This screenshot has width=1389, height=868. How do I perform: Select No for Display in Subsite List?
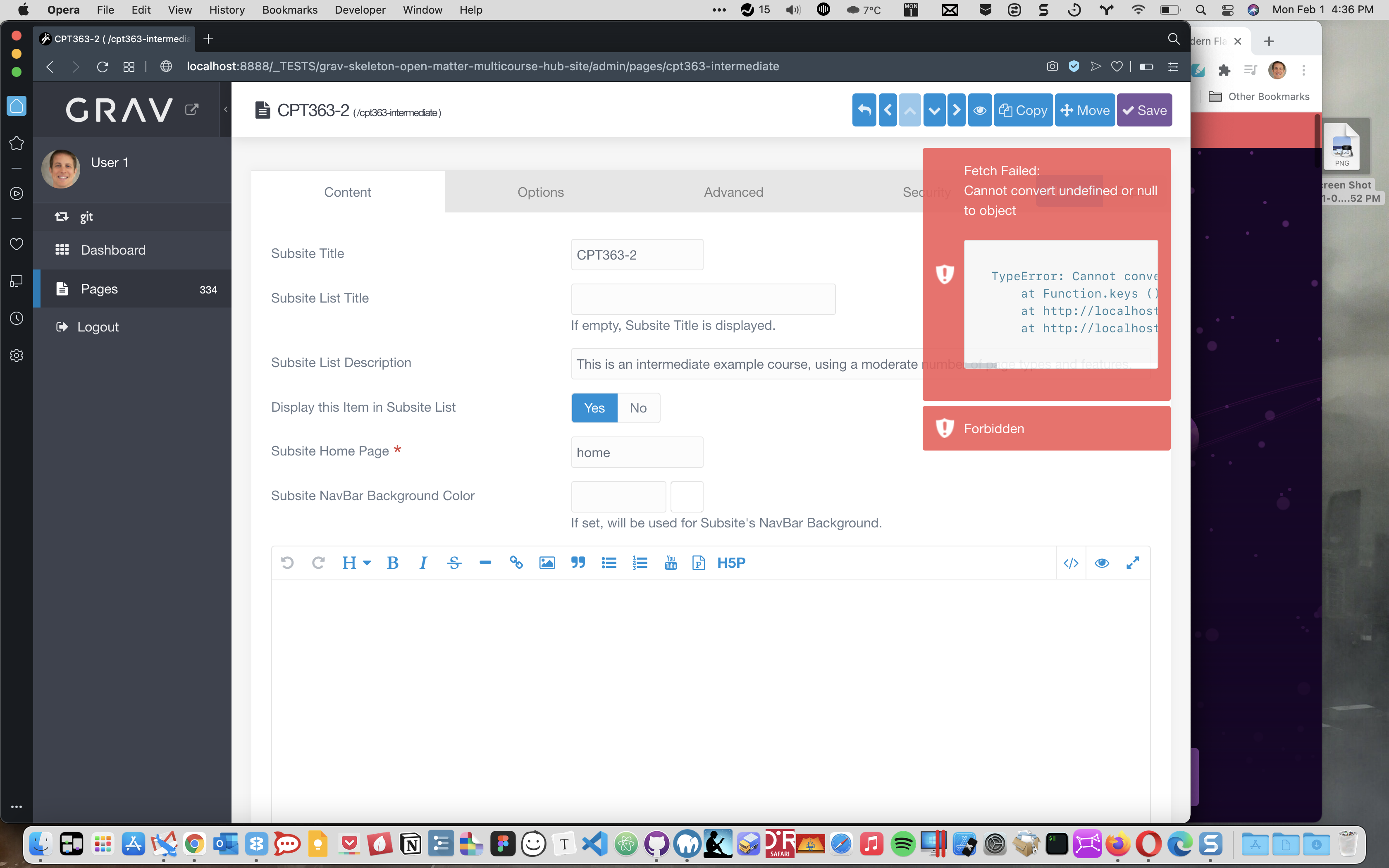(638, 408)
